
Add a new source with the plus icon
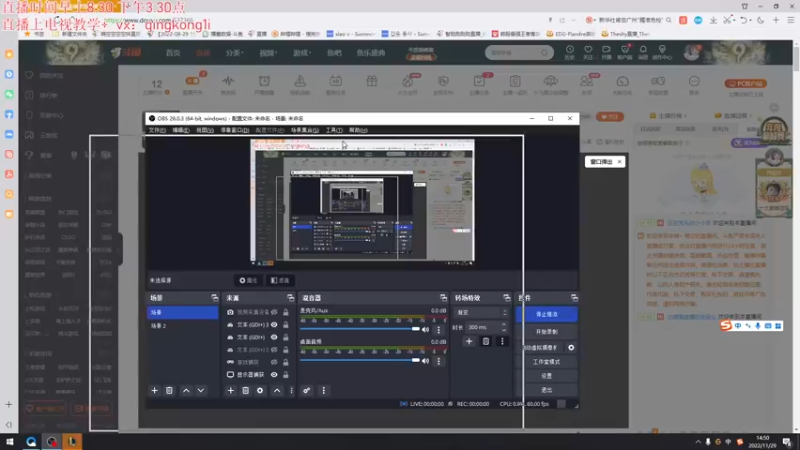tap(231, 390)
